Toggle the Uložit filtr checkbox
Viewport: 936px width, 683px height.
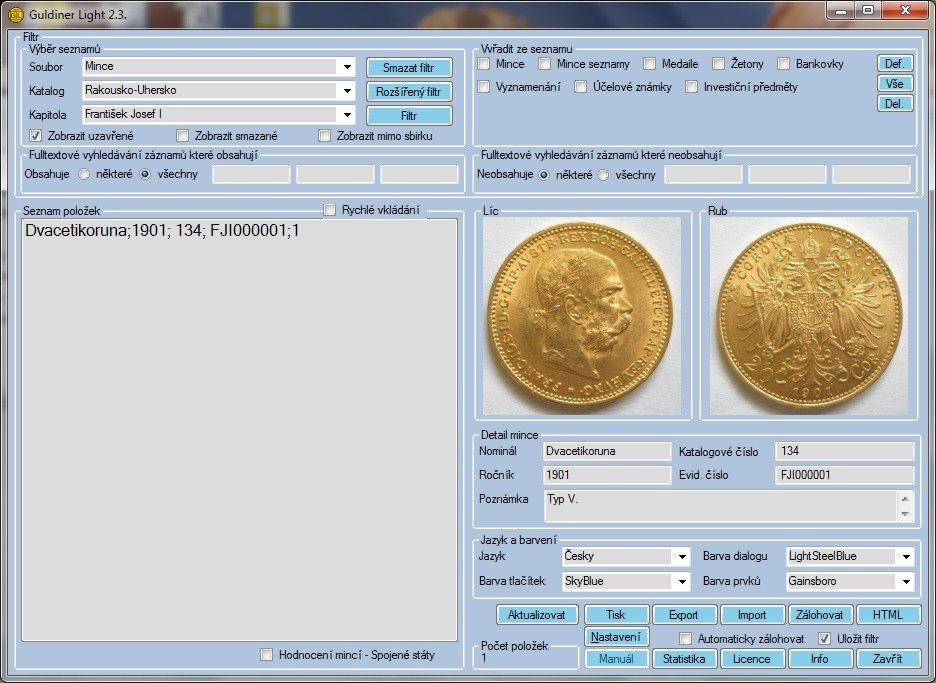pyautogui.click(x=824, y=639)
